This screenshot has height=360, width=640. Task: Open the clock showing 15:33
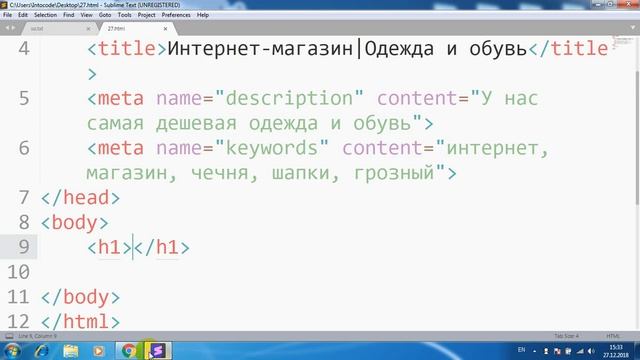click(x=616, y=351)
